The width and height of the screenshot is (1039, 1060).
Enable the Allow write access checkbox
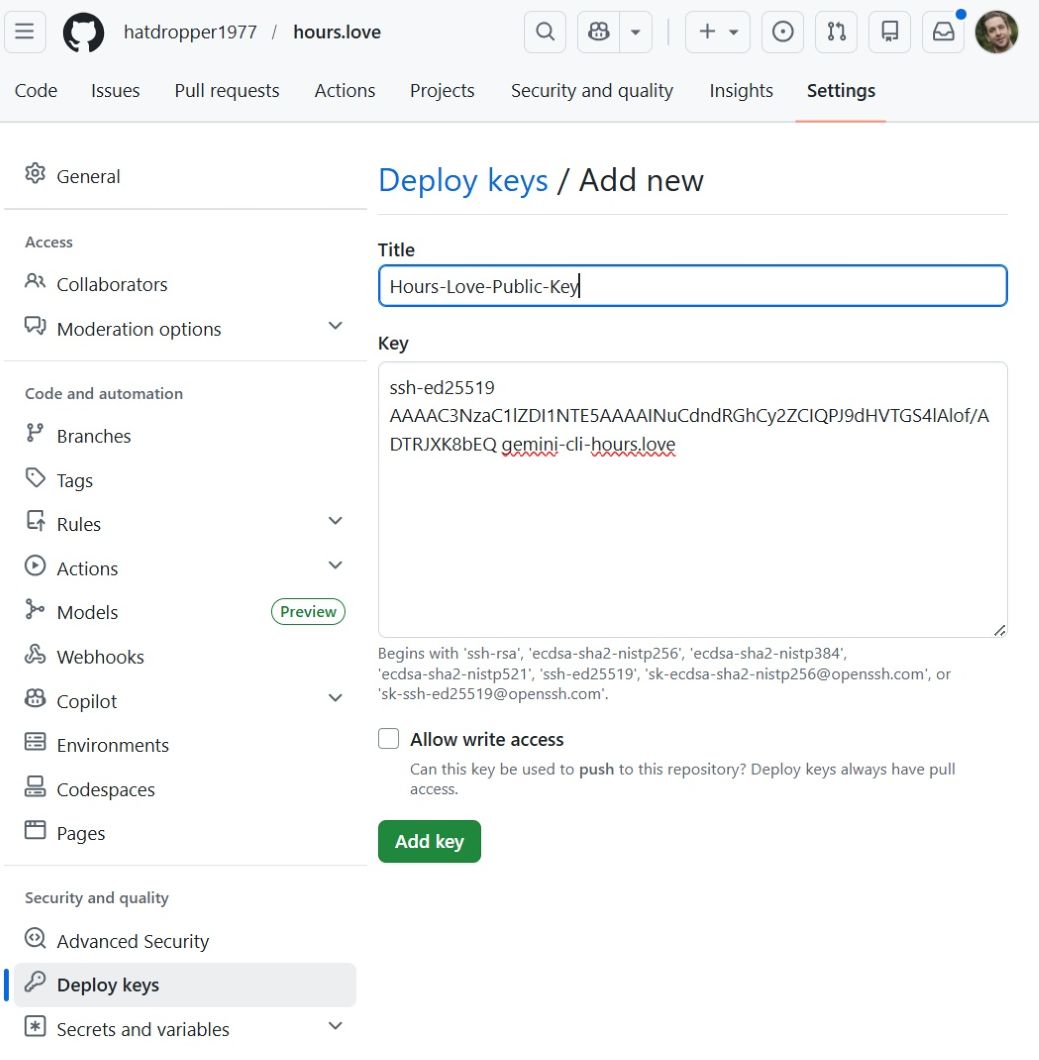pos(388,738)
